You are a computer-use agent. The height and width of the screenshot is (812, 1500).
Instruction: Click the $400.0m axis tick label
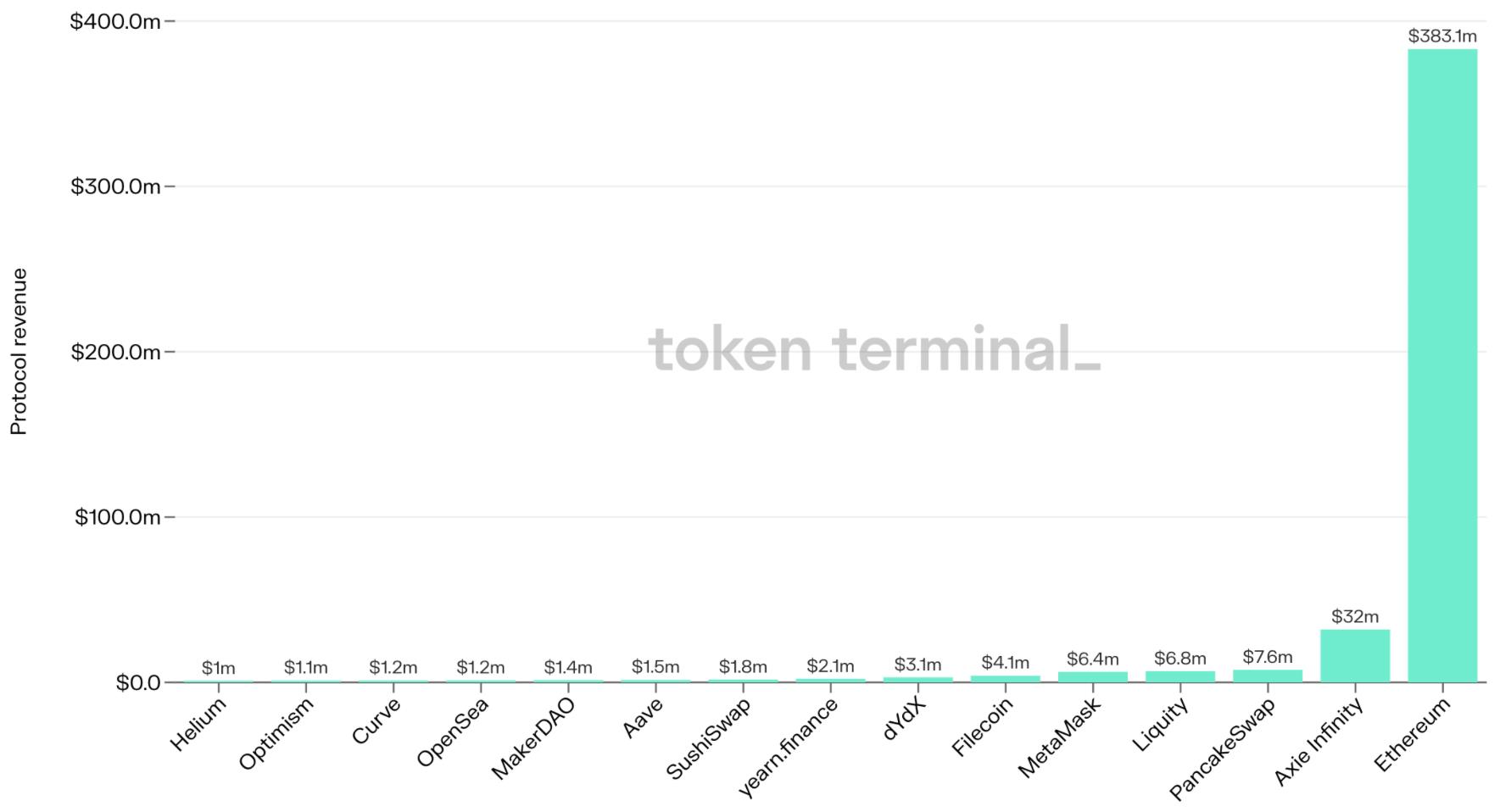tap(114, 21)
